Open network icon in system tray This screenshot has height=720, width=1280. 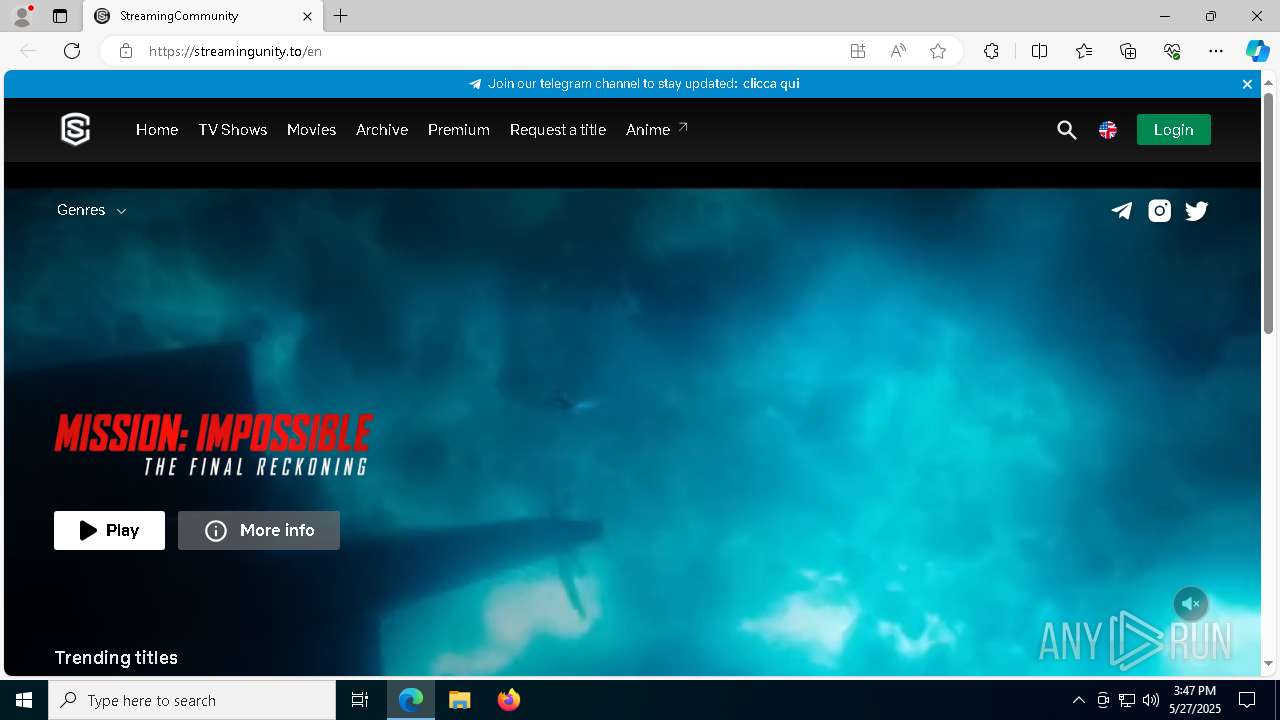click(1127, 700)
